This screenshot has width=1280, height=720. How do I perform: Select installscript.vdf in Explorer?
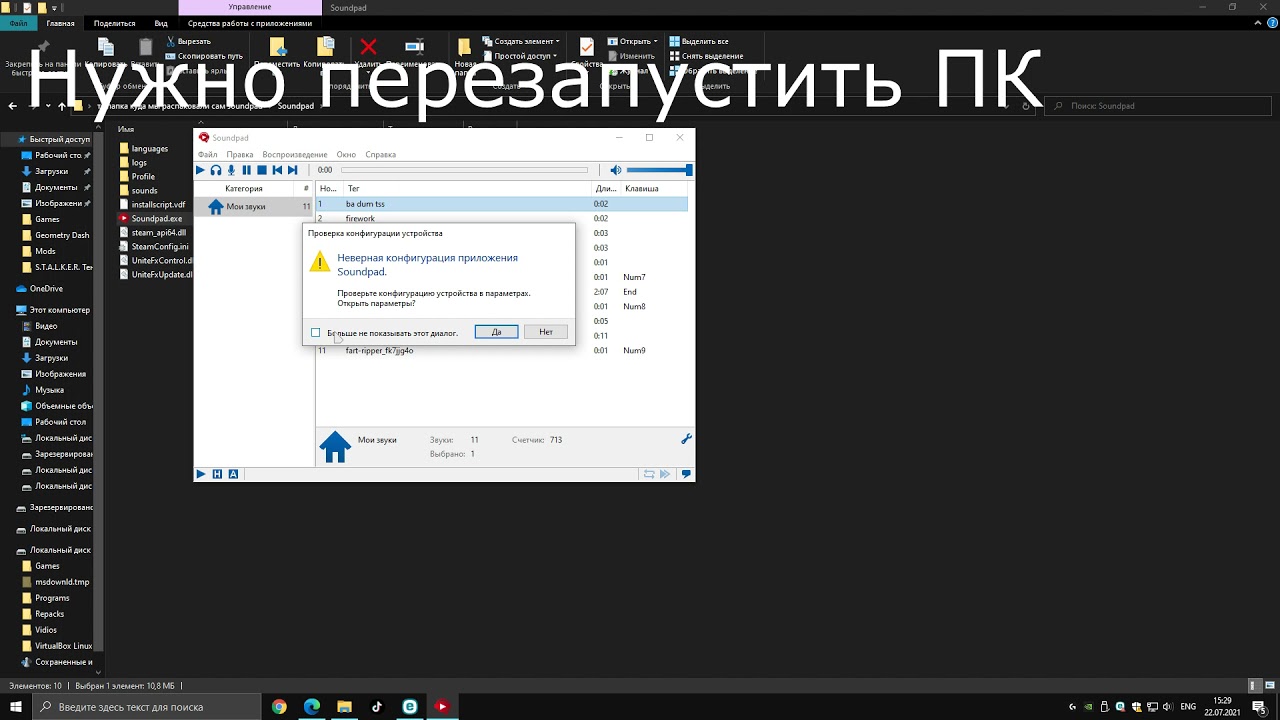coord(158,204)
